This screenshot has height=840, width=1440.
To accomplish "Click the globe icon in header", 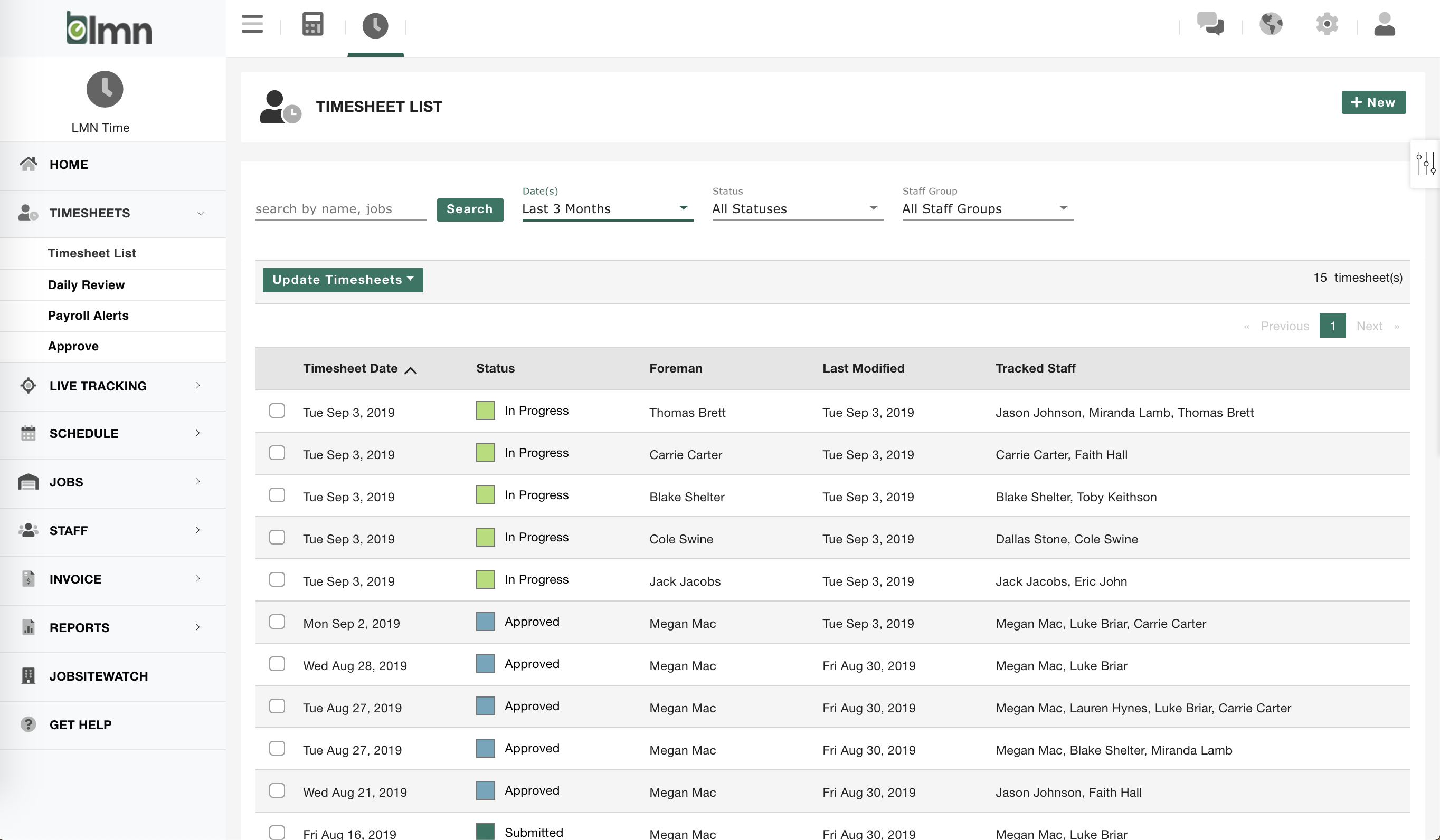I will coord(1271,24).
